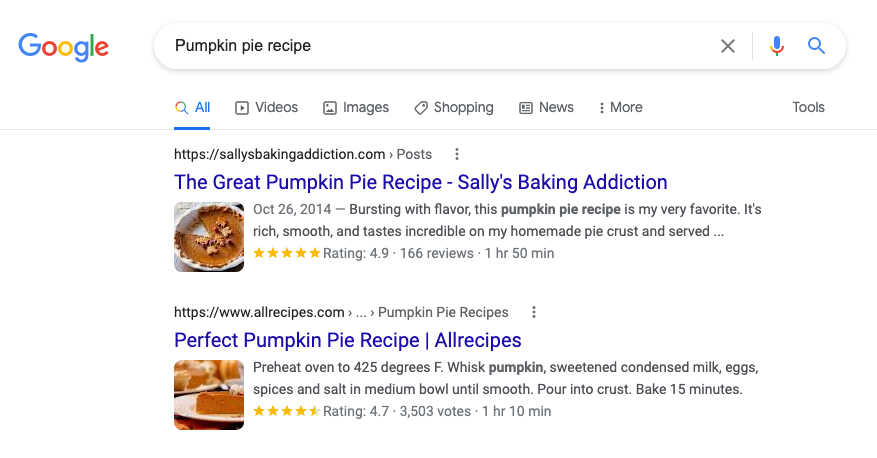Click Sally's pumpkin pie thumbnail image
Image resolution: width=877 pixels, height=458 pixels.
point(209,237)
